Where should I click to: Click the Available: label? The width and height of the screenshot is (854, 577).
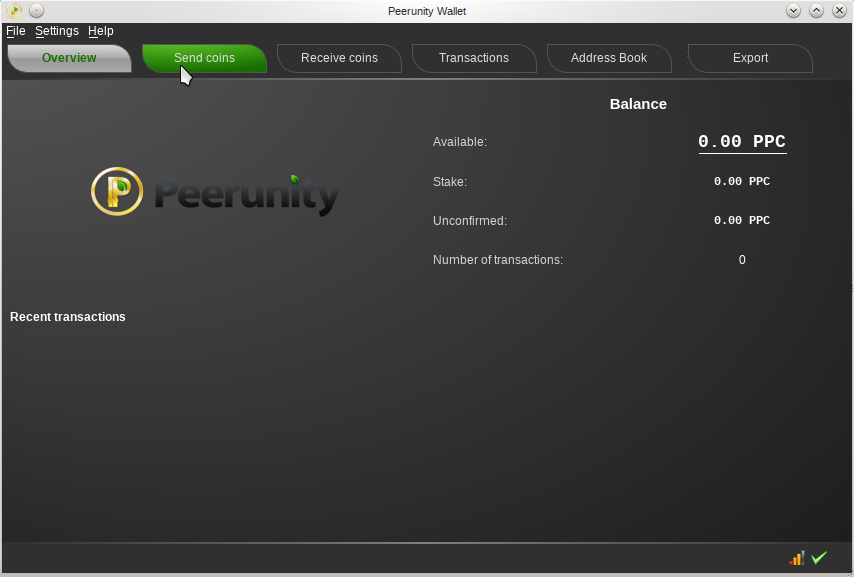tap(460, 142)
